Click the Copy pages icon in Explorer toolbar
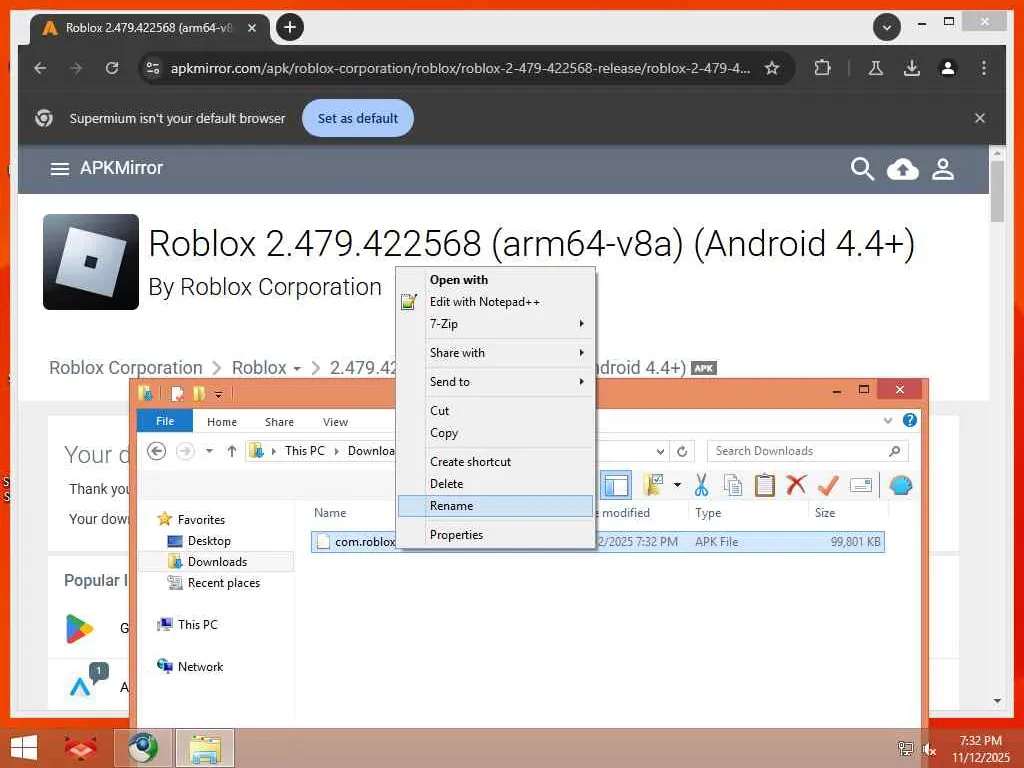 click(733, 485)
